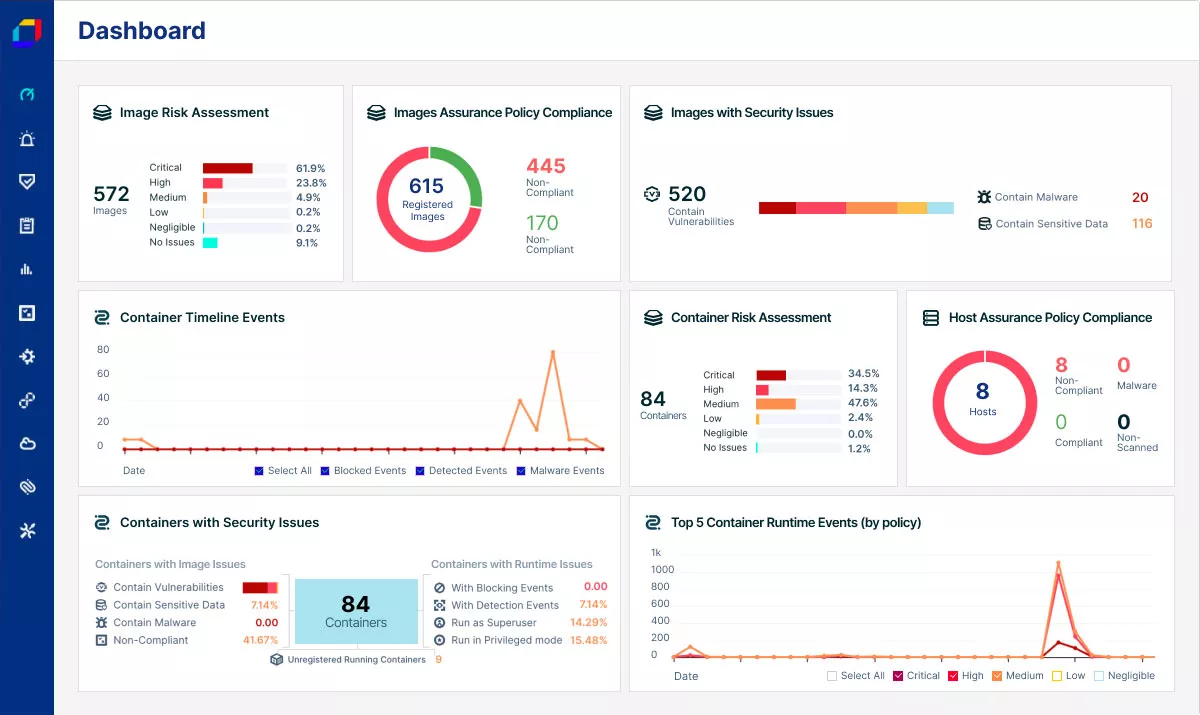Open the alert siren icon in sidebar
1200x715 pixels.
pyautogui.click(x=27, y=139)
